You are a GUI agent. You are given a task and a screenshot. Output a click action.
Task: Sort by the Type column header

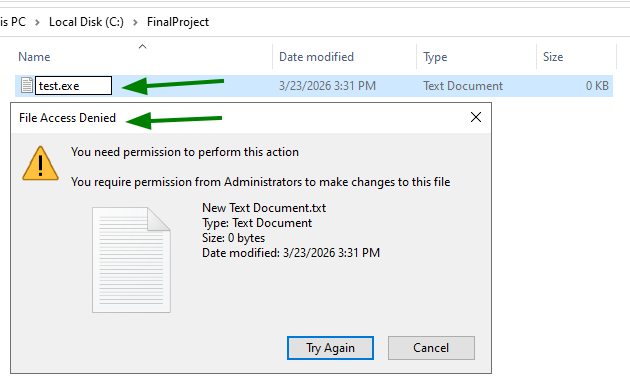click(435, 57)
